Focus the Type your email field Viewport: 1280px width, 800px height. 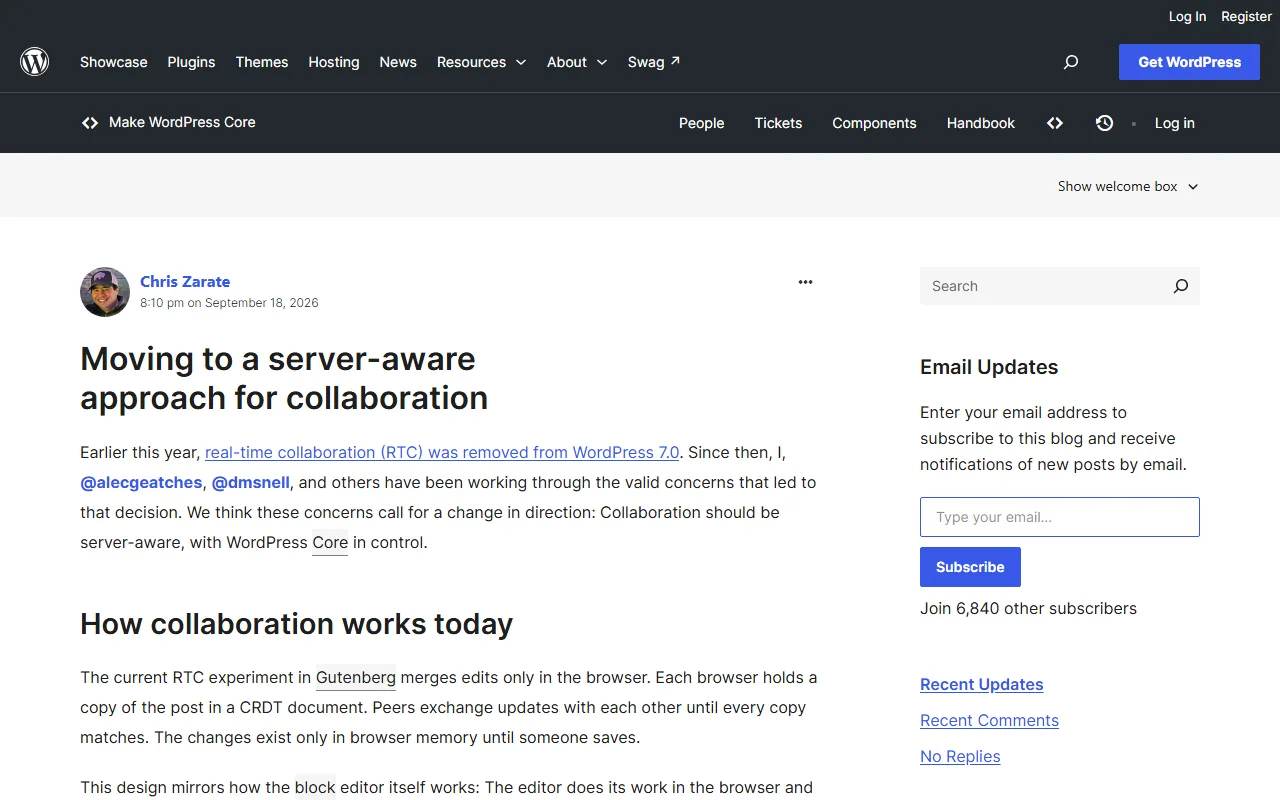click(x=1060, y=517)
